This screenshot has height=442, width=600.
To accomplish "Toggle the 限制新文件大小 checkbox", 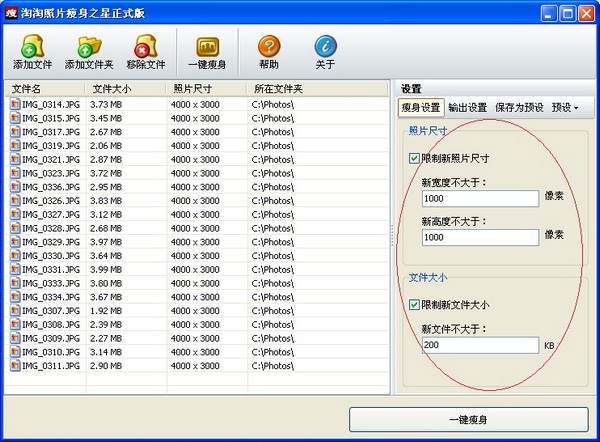I will pyautogui.click(x=414, y=305).
